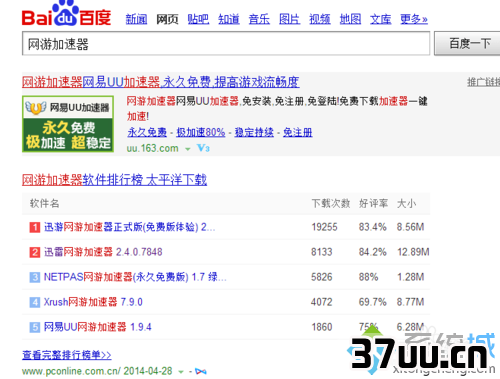The image size is (500, 379).
Task: Click the blue rank 4 badge
Action: [x=35, y=302]
